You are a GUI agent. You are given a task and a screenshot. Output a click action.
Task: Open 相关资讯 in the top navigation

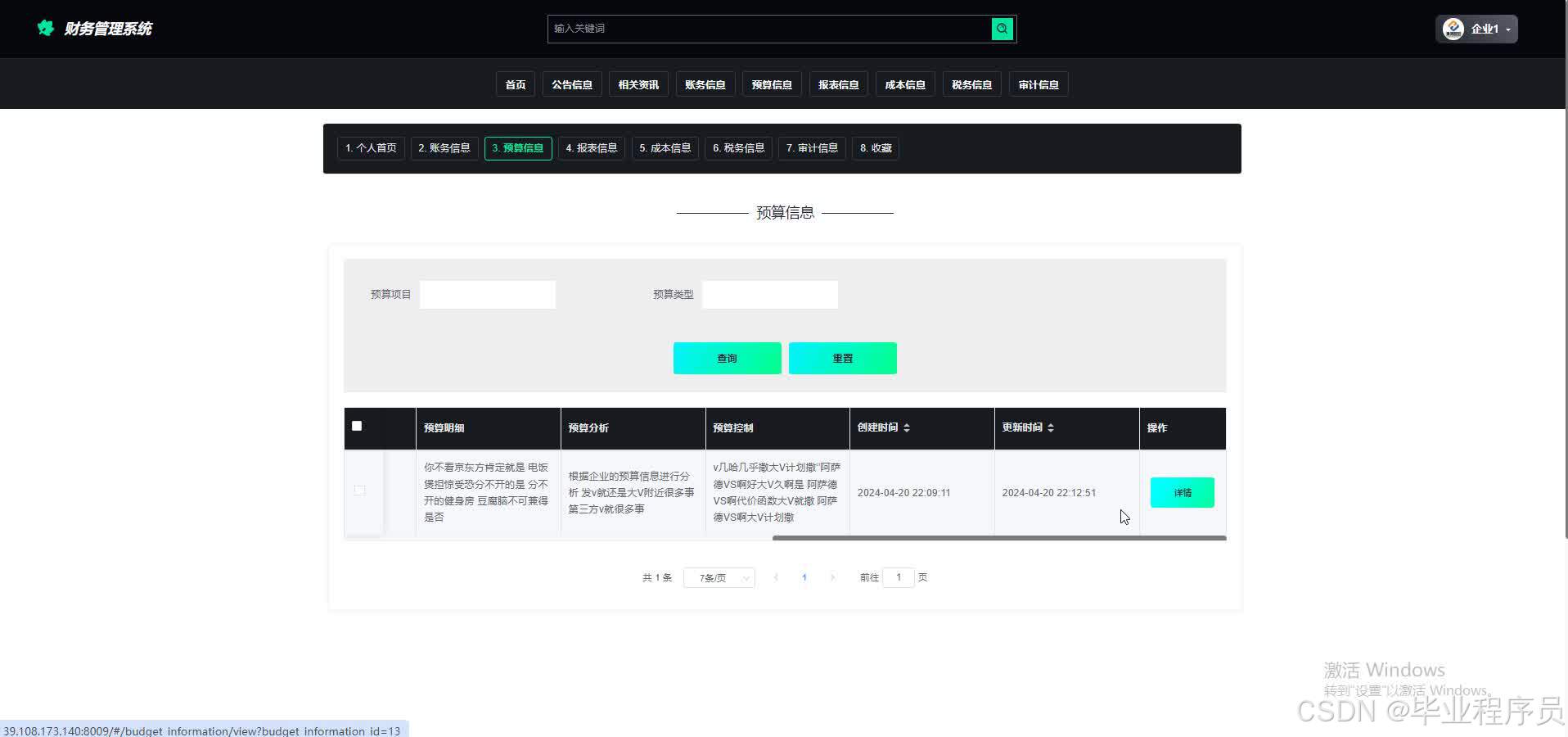638,84
